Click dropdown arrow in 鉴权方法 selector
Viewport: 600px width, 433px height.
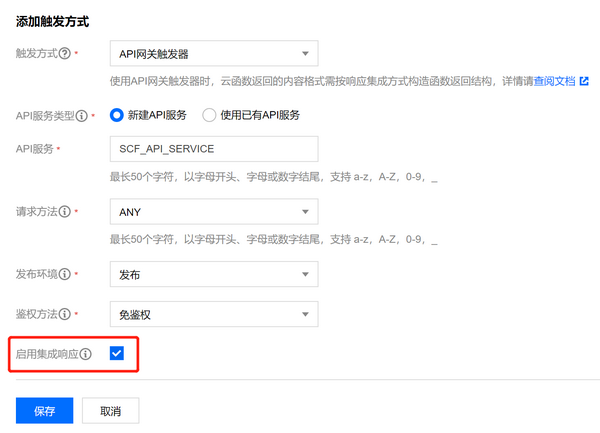click(x=305, y=314)
